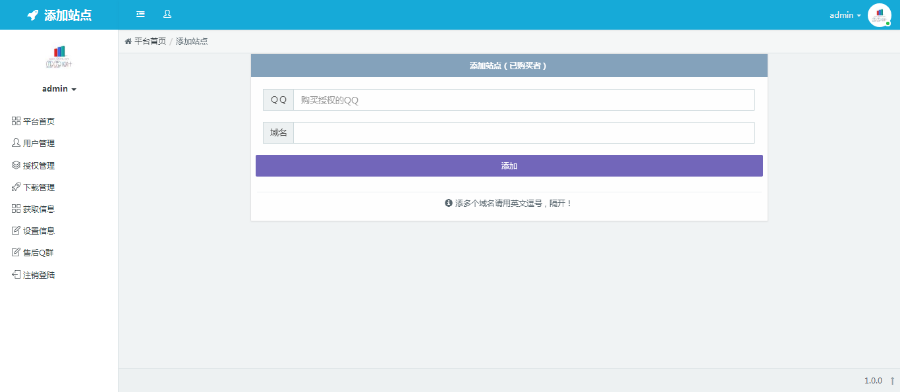900x392 pixels.
Task: Open the user icon in top bar
Action: 167,14
